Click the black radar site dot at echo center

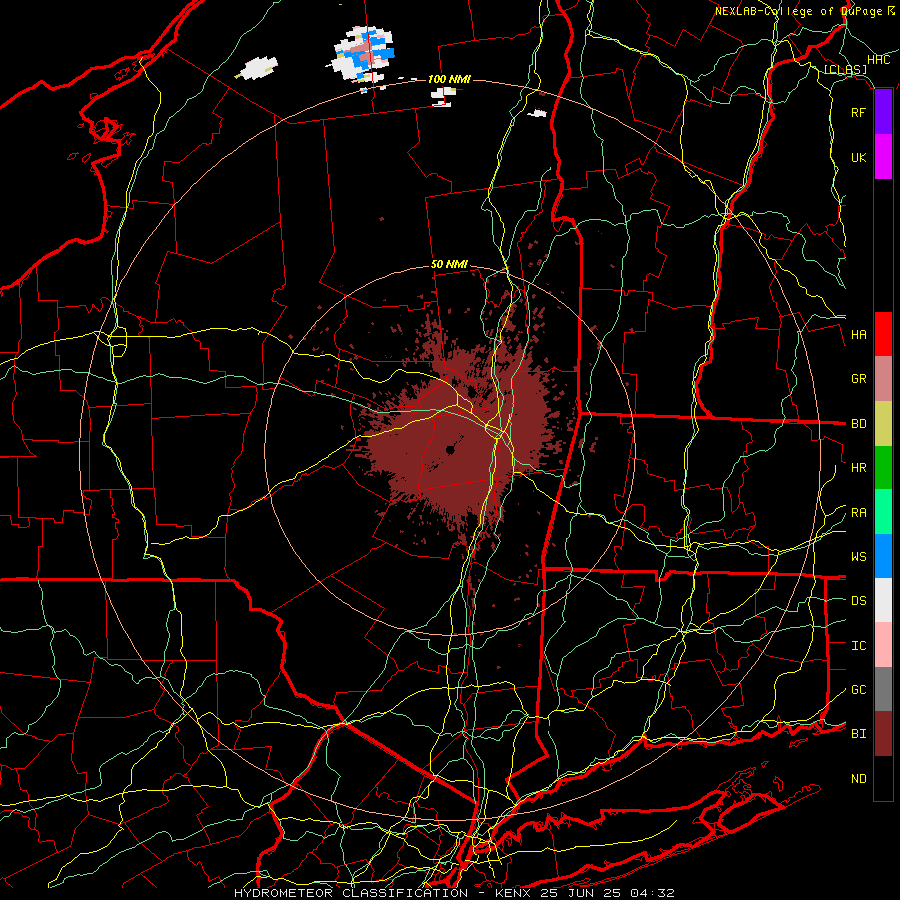coord(450,451)
